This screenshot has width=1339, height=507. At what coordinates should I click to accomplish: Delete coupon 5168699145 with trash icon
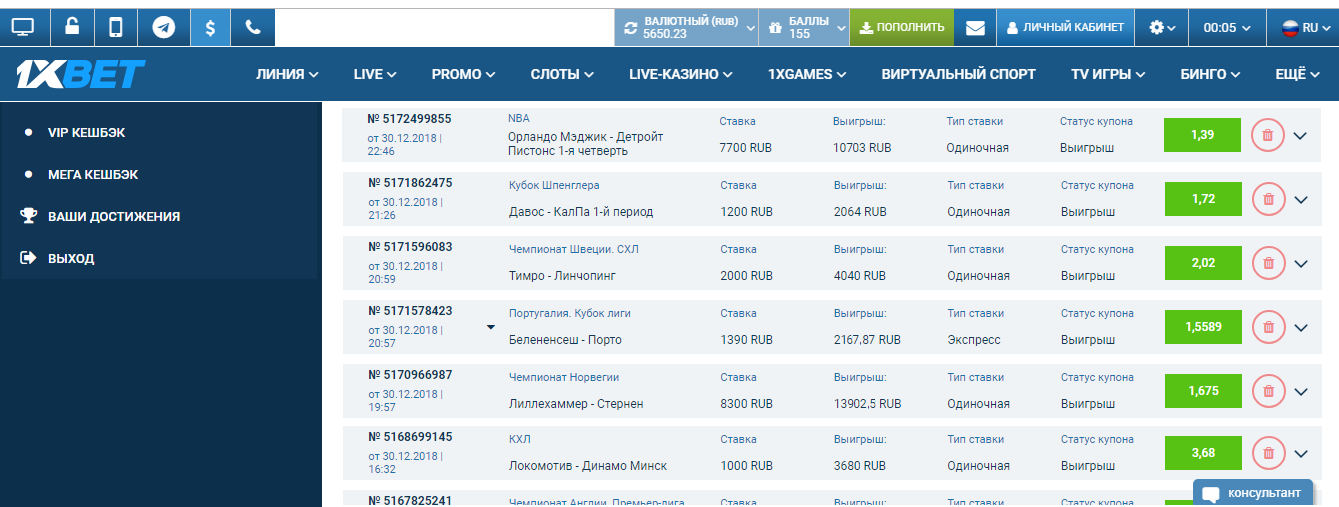(1268, 453)
